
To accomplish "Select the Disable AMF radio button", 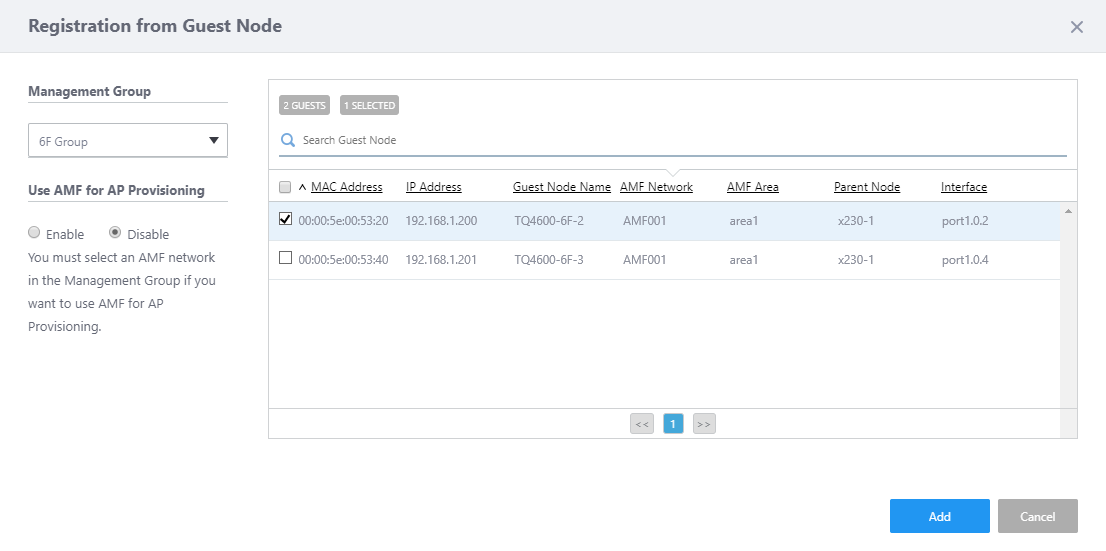I will (114, 233).
